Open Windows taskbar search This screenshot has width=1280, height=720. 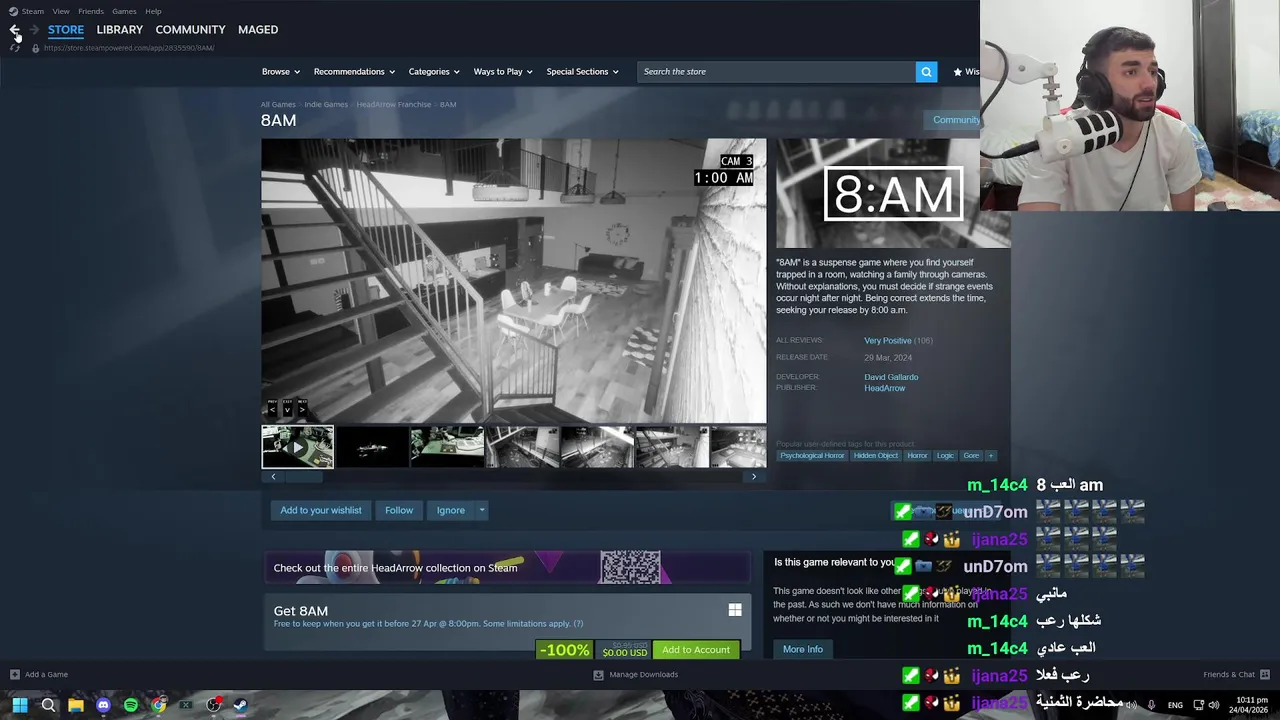48,705
